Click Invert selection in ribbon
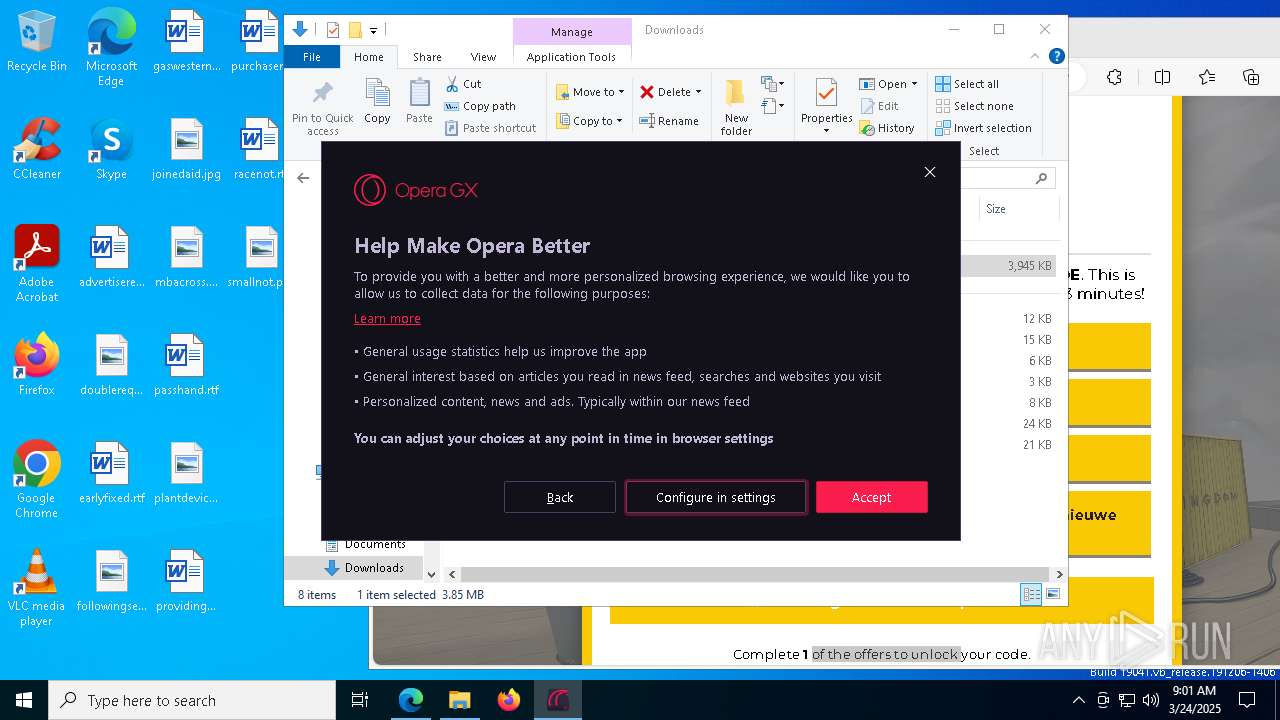The width and height of the screenshot is (1280, 720). [983, 128]
